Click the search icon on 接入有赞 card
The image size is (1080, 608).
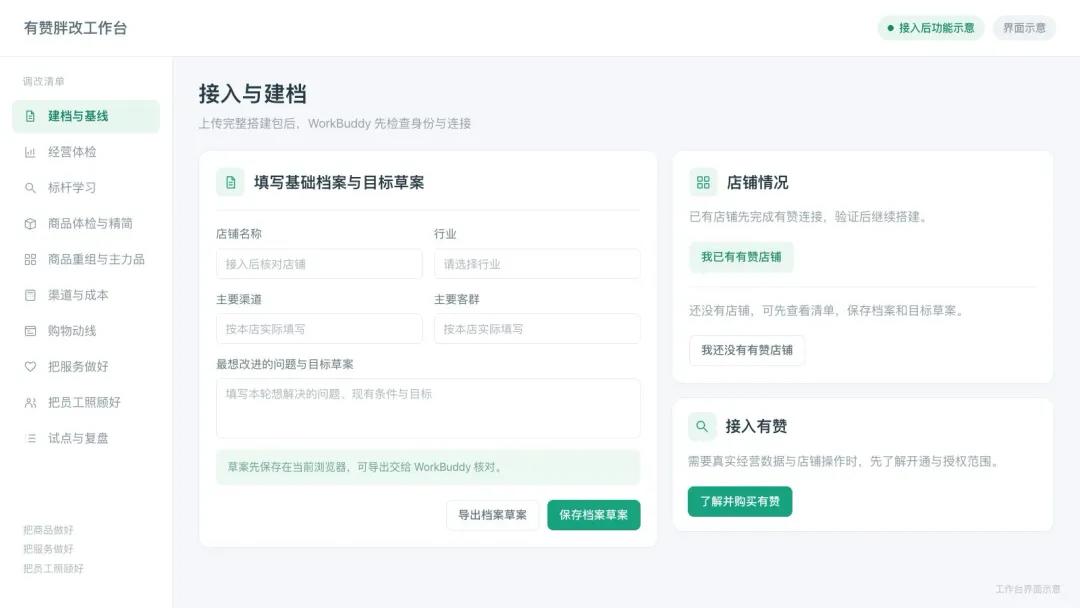pos(702,426)
